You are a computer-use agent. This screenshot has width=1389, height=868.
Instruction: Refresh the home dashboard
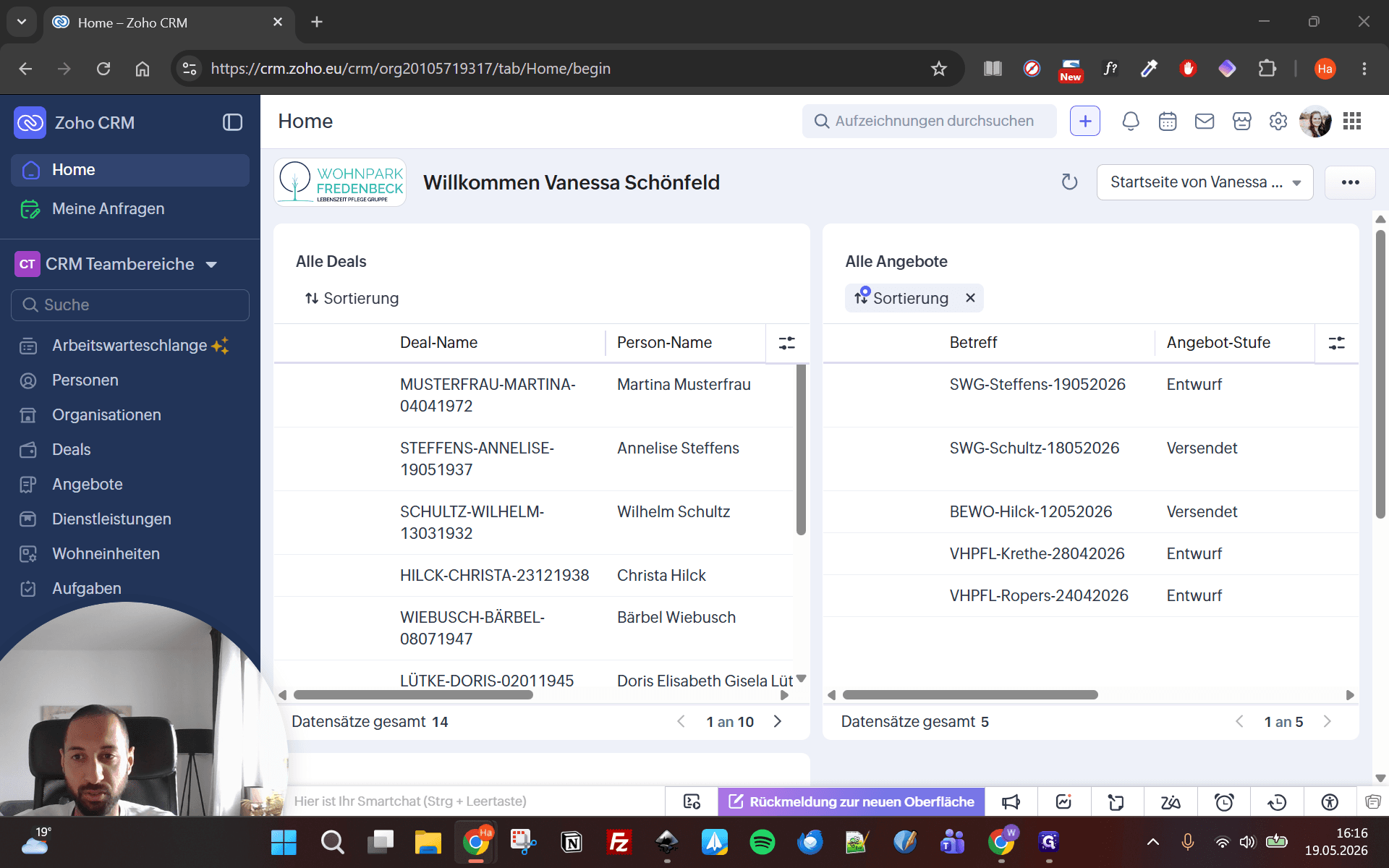(x=1069, y=182)
